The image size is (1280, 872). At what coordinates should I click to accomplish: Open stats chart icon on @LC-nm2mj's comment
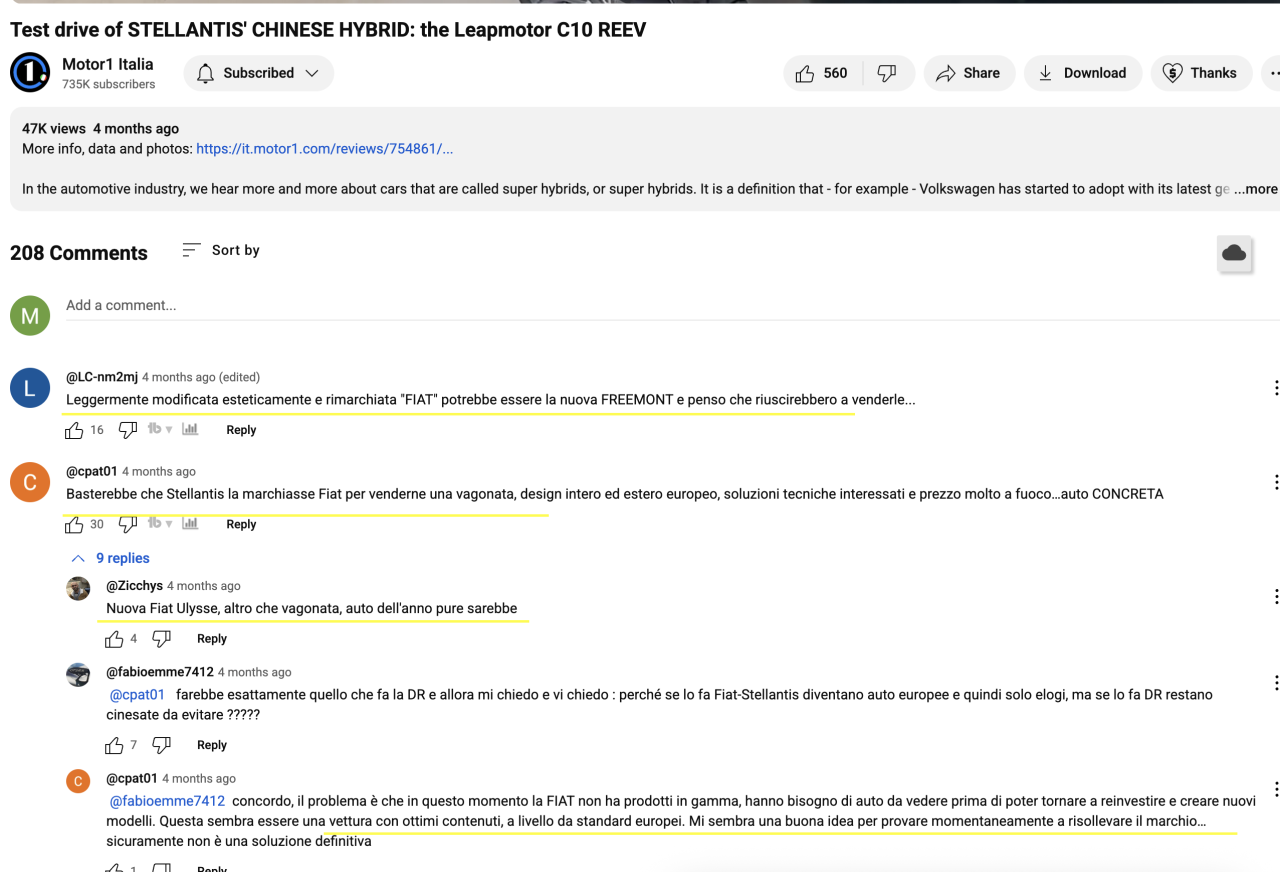click(x=190, y=429)
